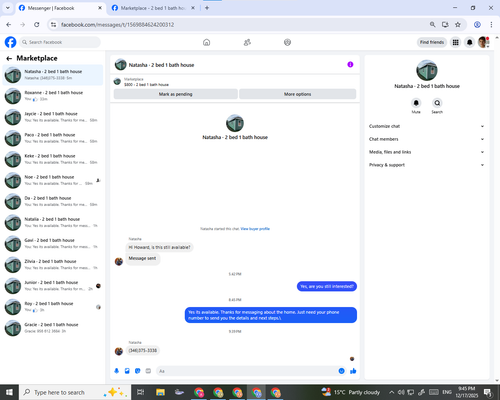Viewport: 500px width, 400px height.
Task: Open the Roy conversation
Action: coord(53,307)
